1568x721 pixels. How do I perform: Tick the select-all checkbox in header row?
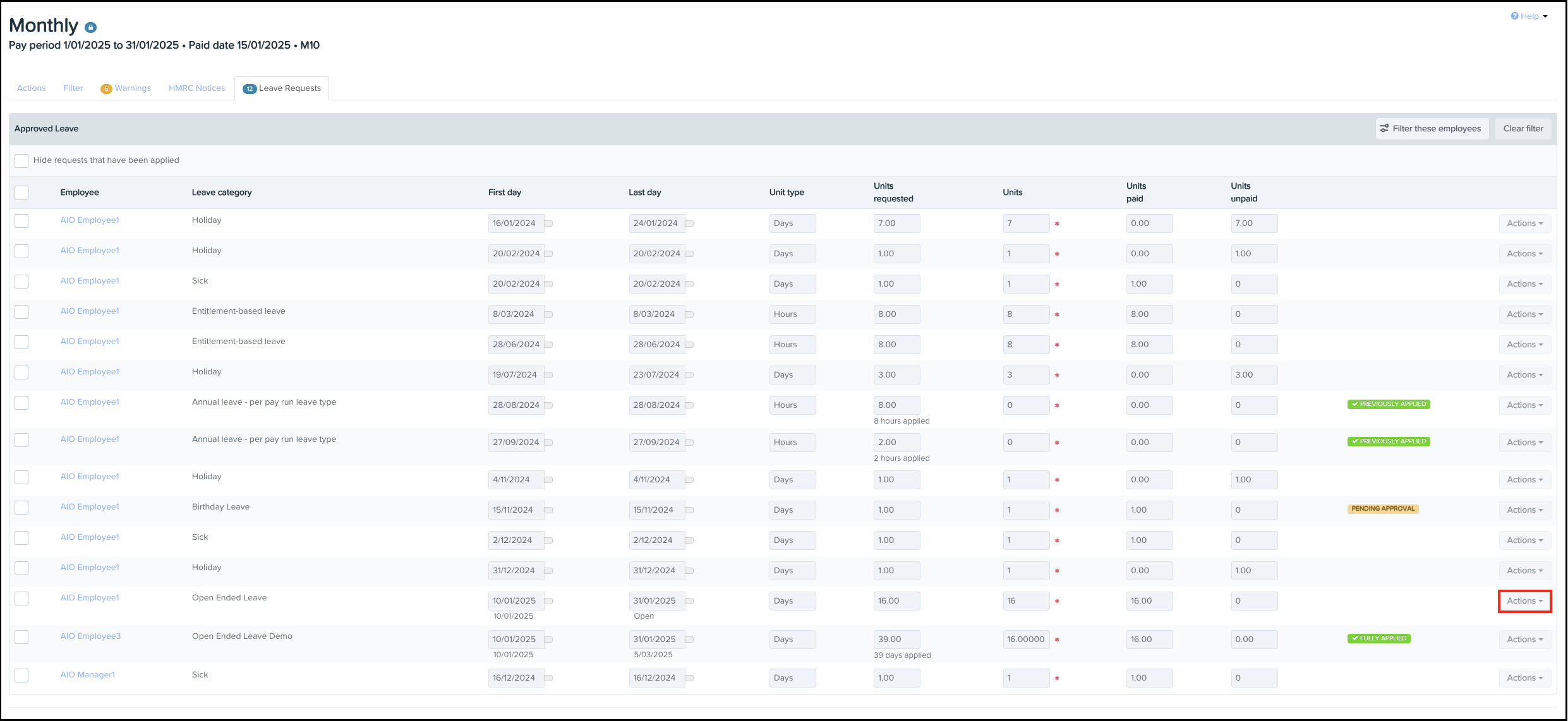[x=21, y=193]
